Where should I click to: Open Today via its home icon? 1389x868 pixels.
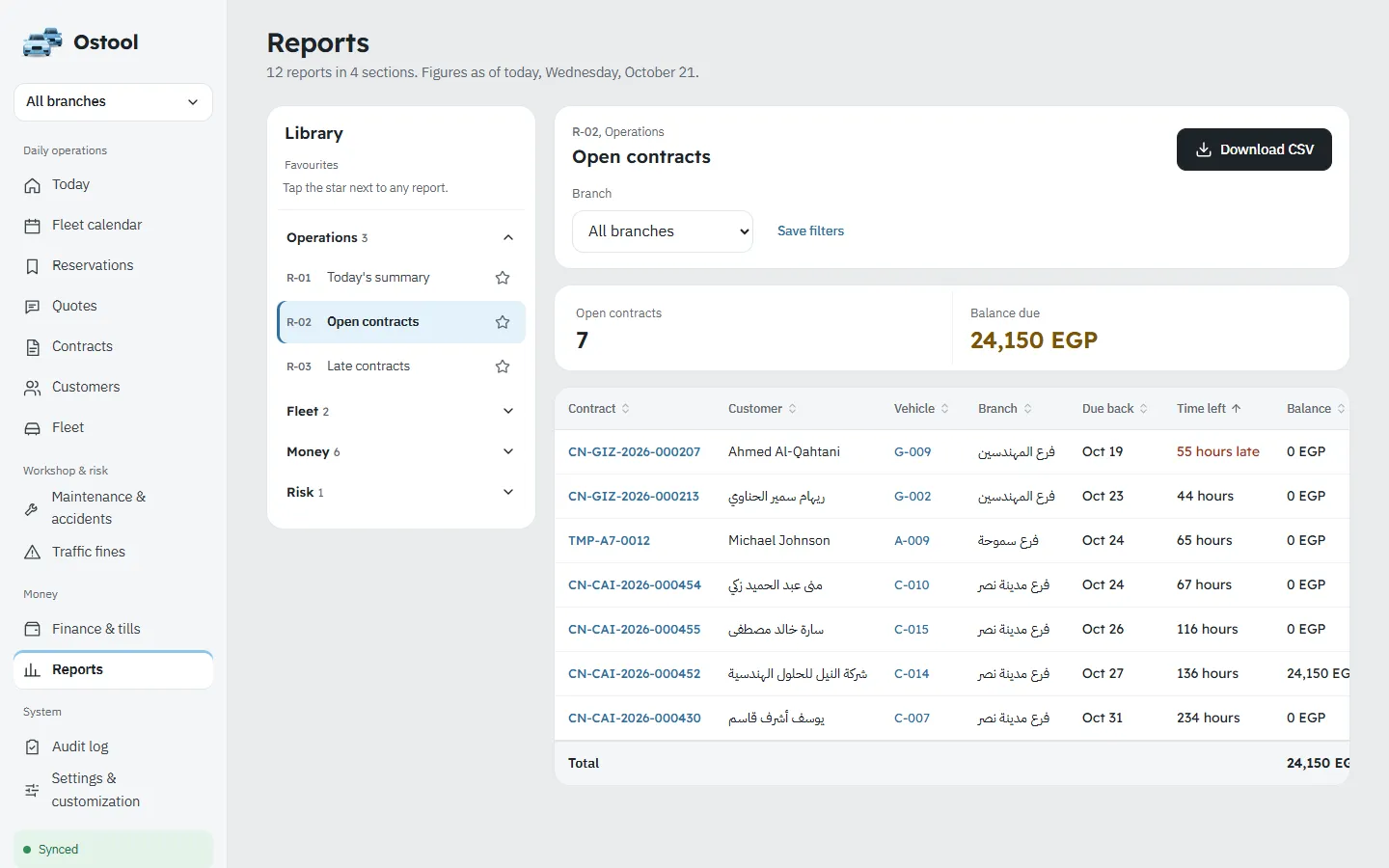33,185
